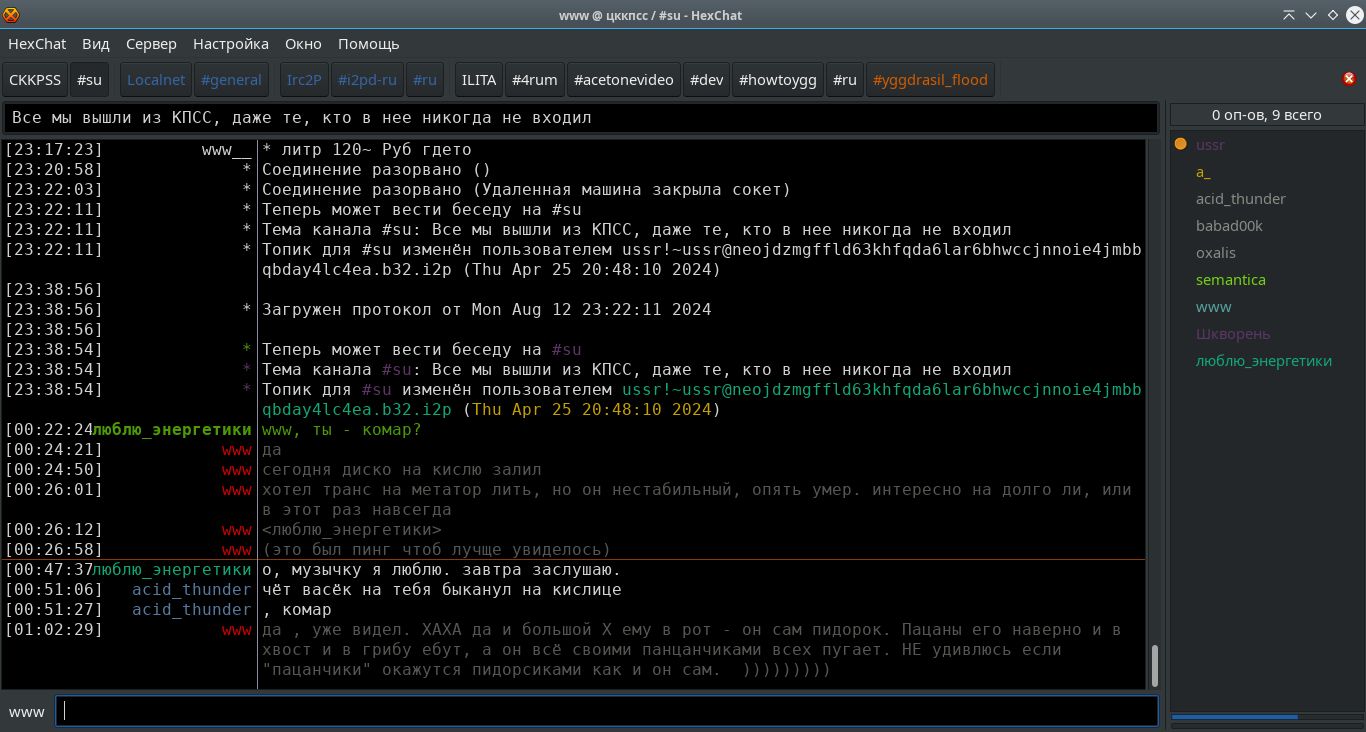Click the message input box

[x=607, y=711]
